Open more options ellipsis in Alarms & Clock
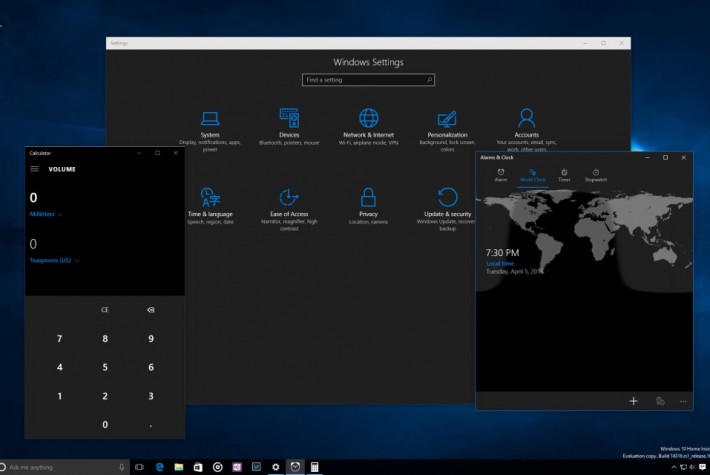This screenshot has height=475, width=710. pyautogui.click(x=683, y=401)
